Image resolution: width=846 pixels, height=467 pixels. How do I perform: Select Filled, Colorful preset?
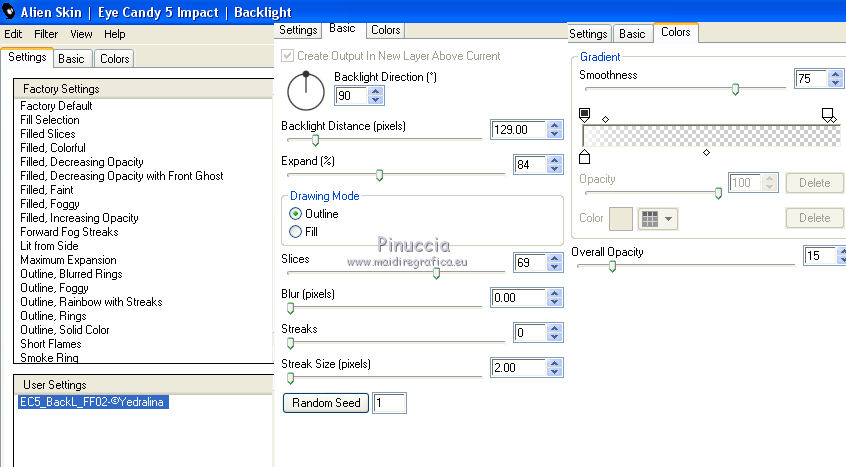[x=53, y=148]
